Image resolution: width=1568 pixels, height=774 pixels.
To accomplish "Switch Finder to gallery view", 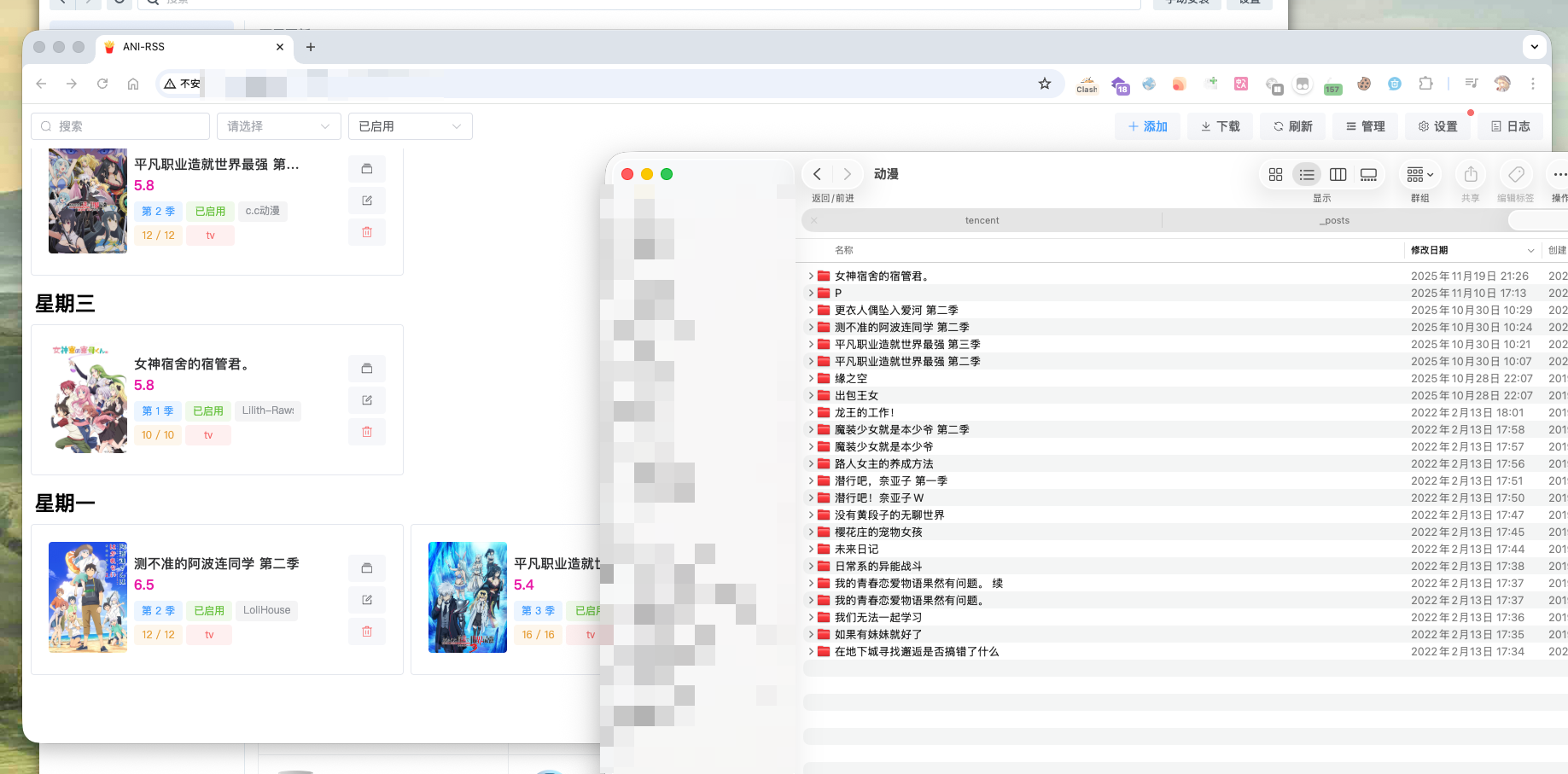I will (1368, 174).
